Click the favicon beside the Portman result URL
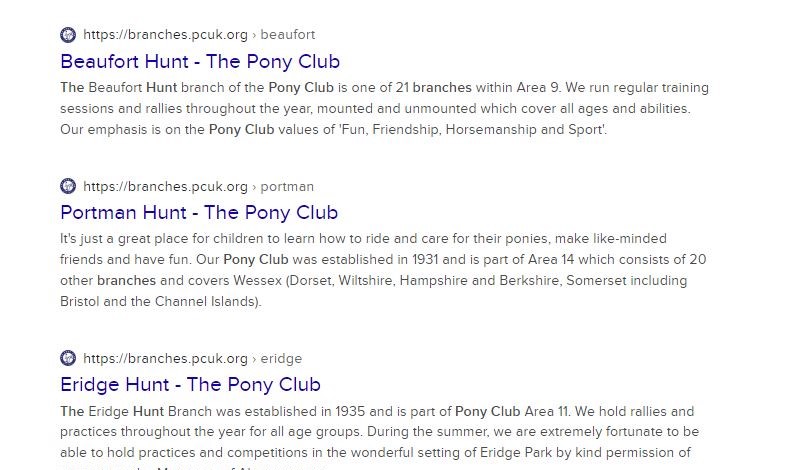This screenshot has width=793, height=470. click(68, 186)
